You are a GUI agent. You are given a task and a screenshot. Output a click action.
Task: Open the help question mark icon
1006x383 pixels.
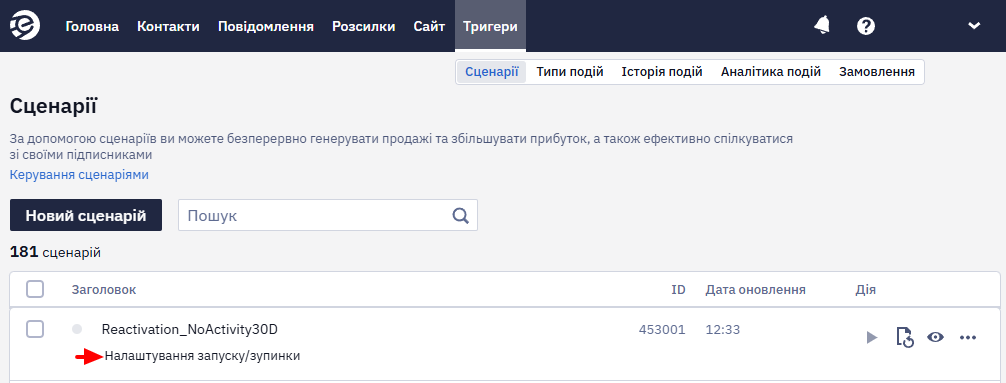pyautogui.click(x=866, y=26)
